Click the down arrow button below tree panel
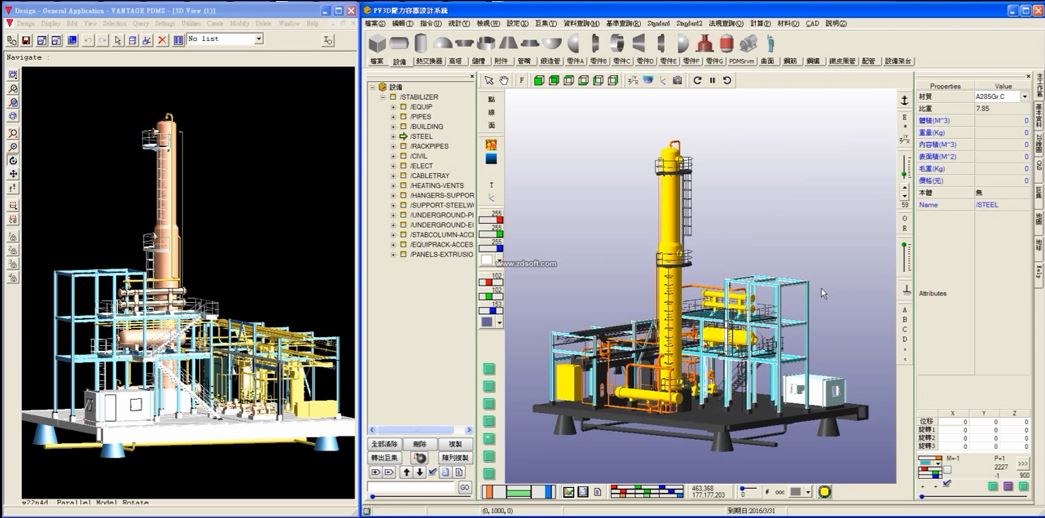This screenshot has width=1045, height=518. pos(419,472)
